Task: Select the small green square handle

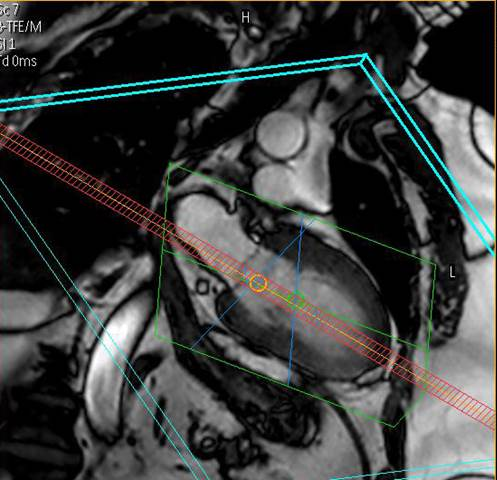Action: click(x=296, y=299)
